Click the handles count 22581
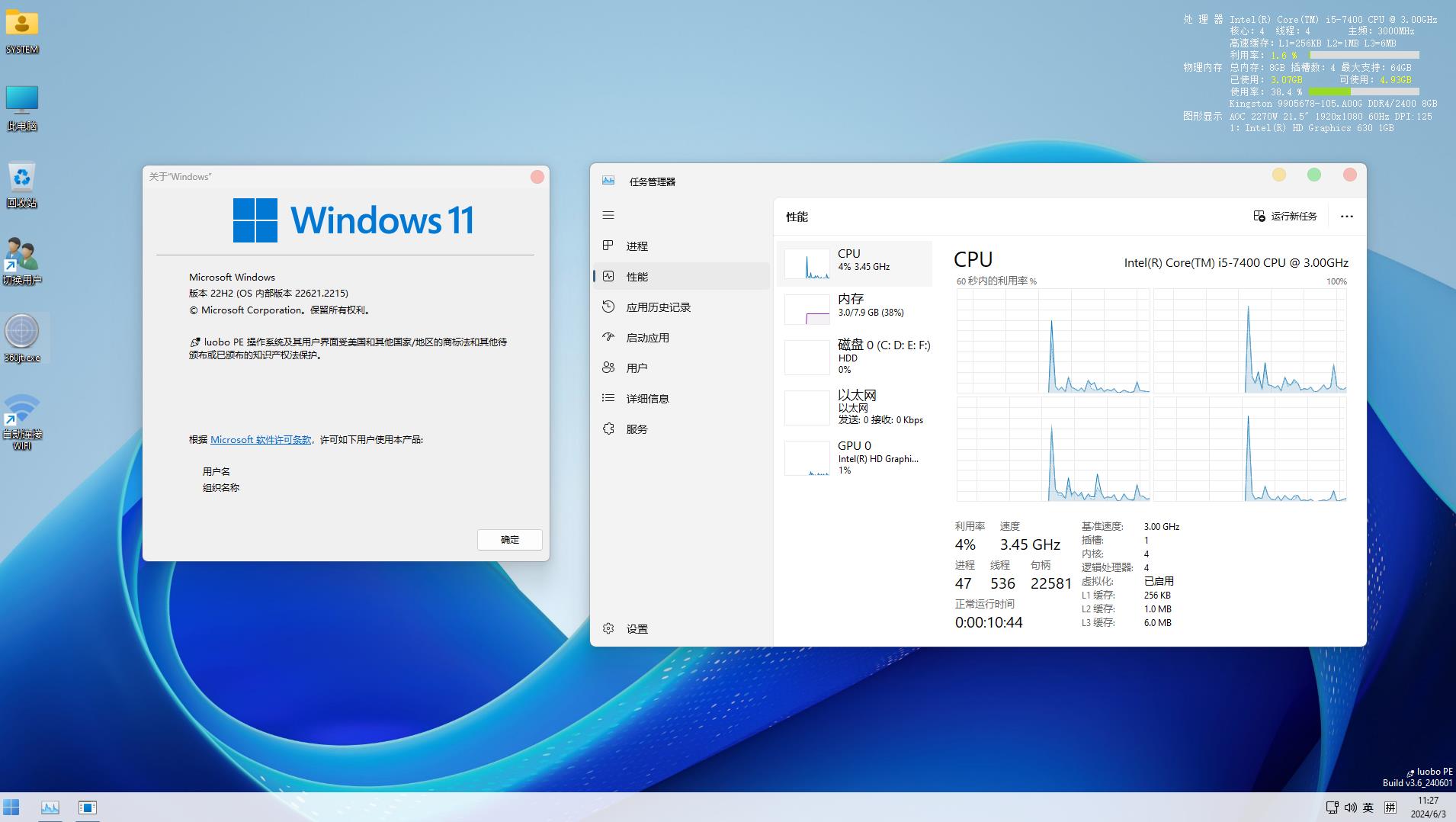Image resolution: width=1456 pixels, height=822 pixels. click(x=1051, y=583)
